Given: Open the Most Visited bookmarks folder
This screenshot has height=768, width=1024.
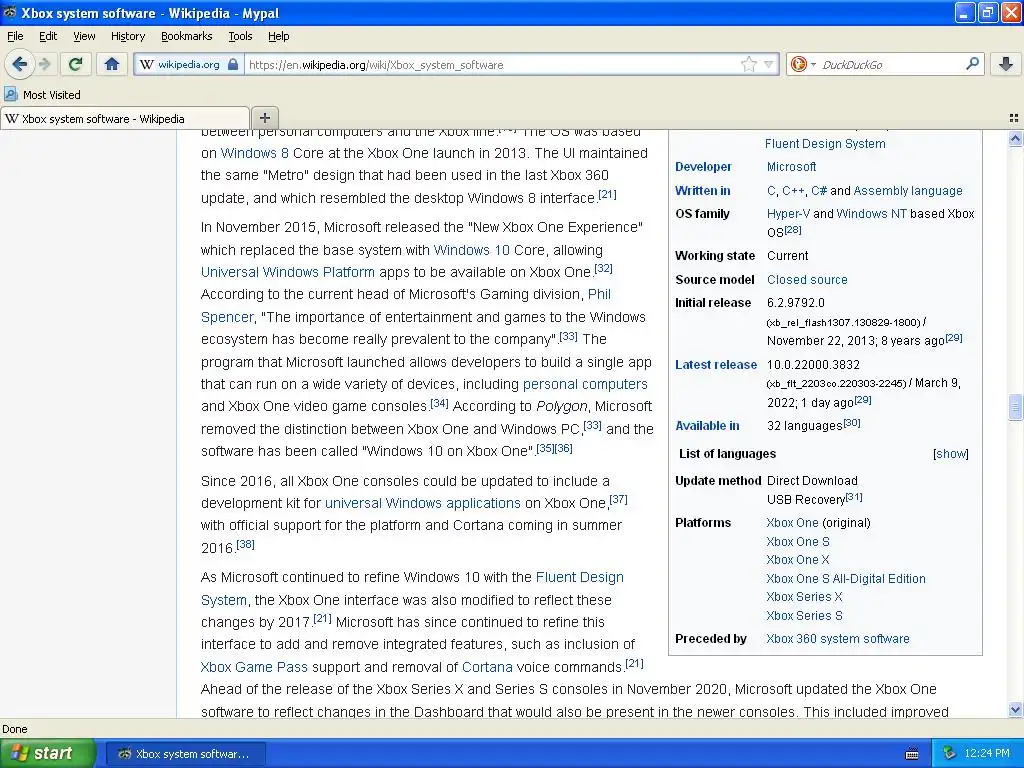Looking at the screenshot, I should [x=42, y=95].
